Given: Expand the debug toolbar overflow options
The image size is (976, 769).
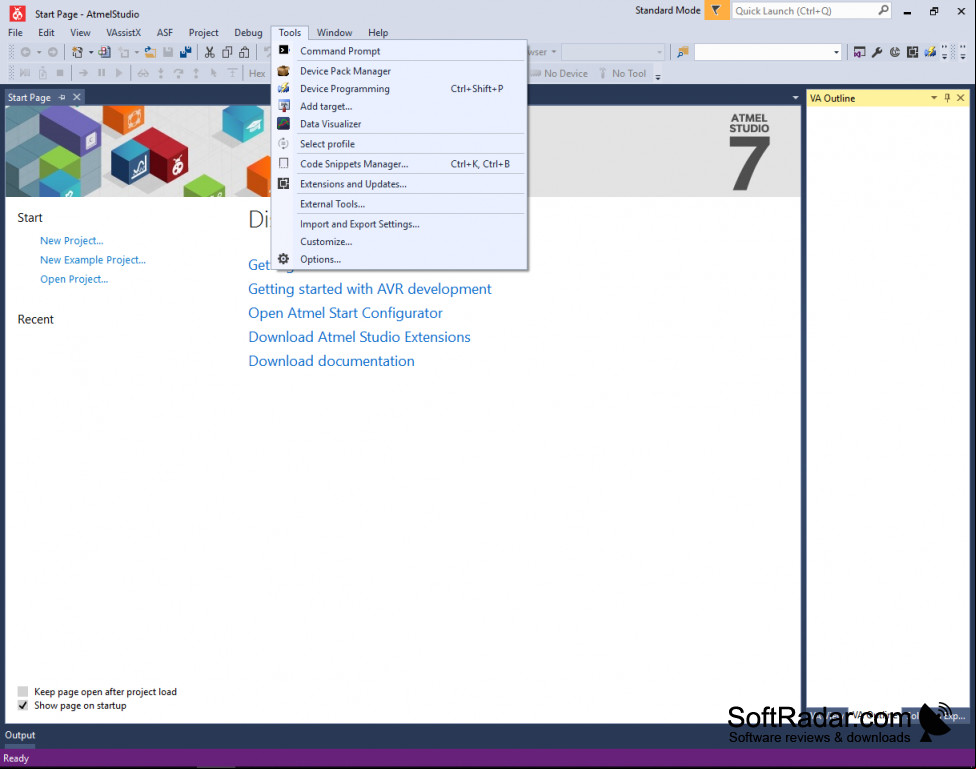Looking at the screenshot, I should [658, 76].
